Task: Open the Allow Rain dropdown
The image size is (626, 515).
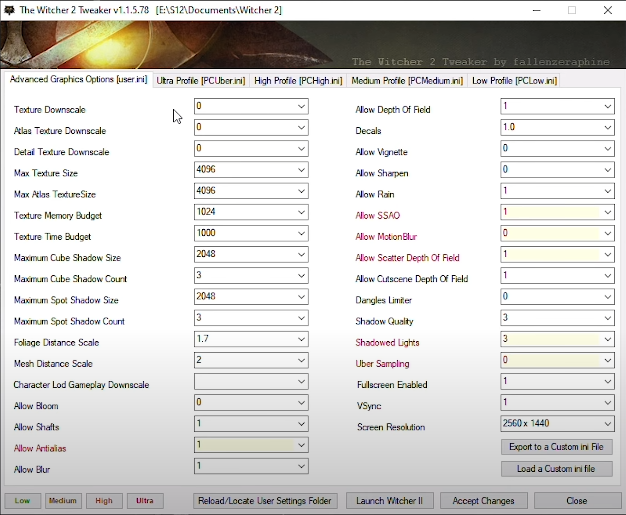Action: [557, 191]
